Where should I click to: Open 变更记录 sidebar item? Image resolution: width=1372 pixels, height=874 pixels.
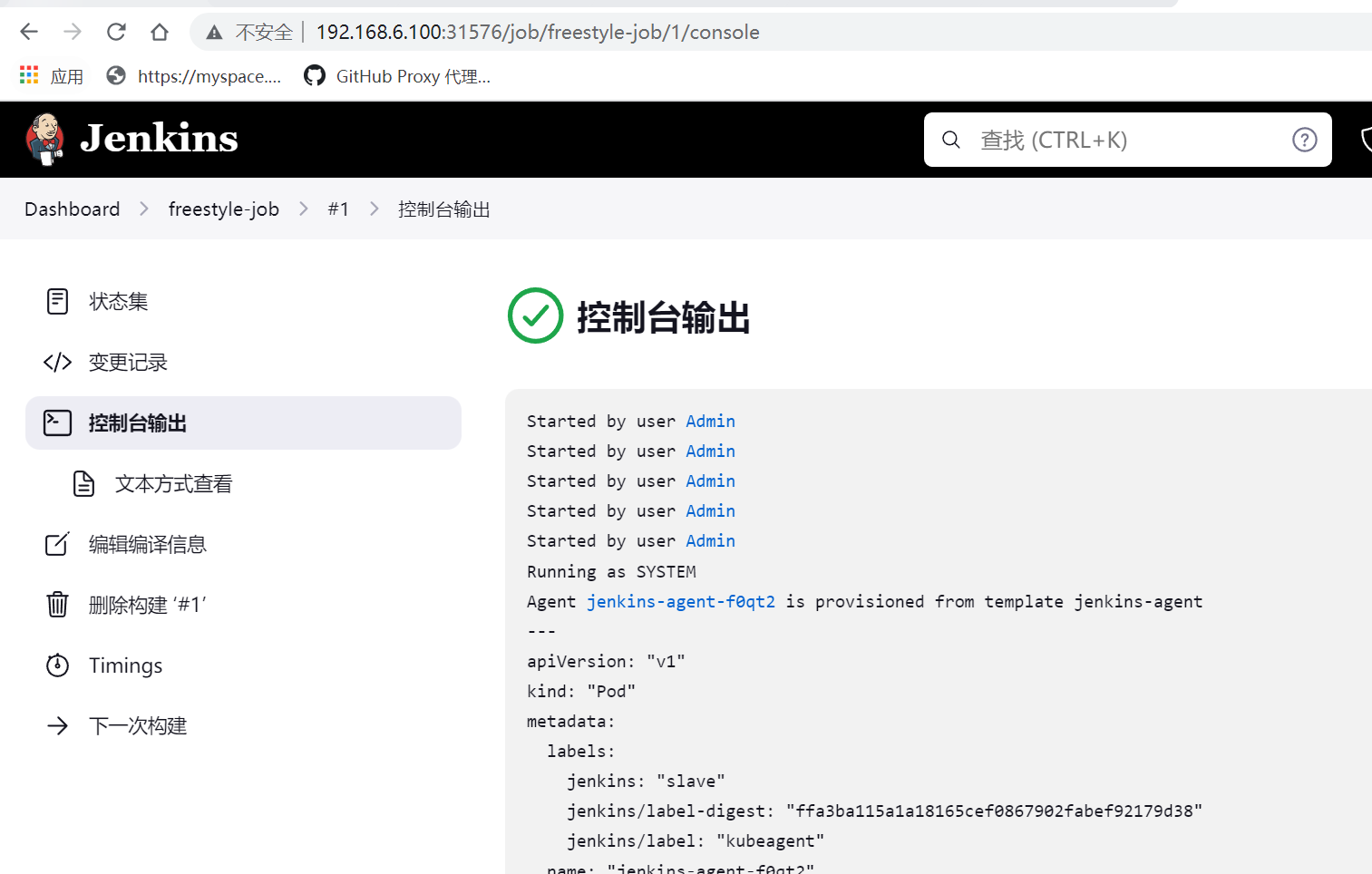[x=243, y=362]
